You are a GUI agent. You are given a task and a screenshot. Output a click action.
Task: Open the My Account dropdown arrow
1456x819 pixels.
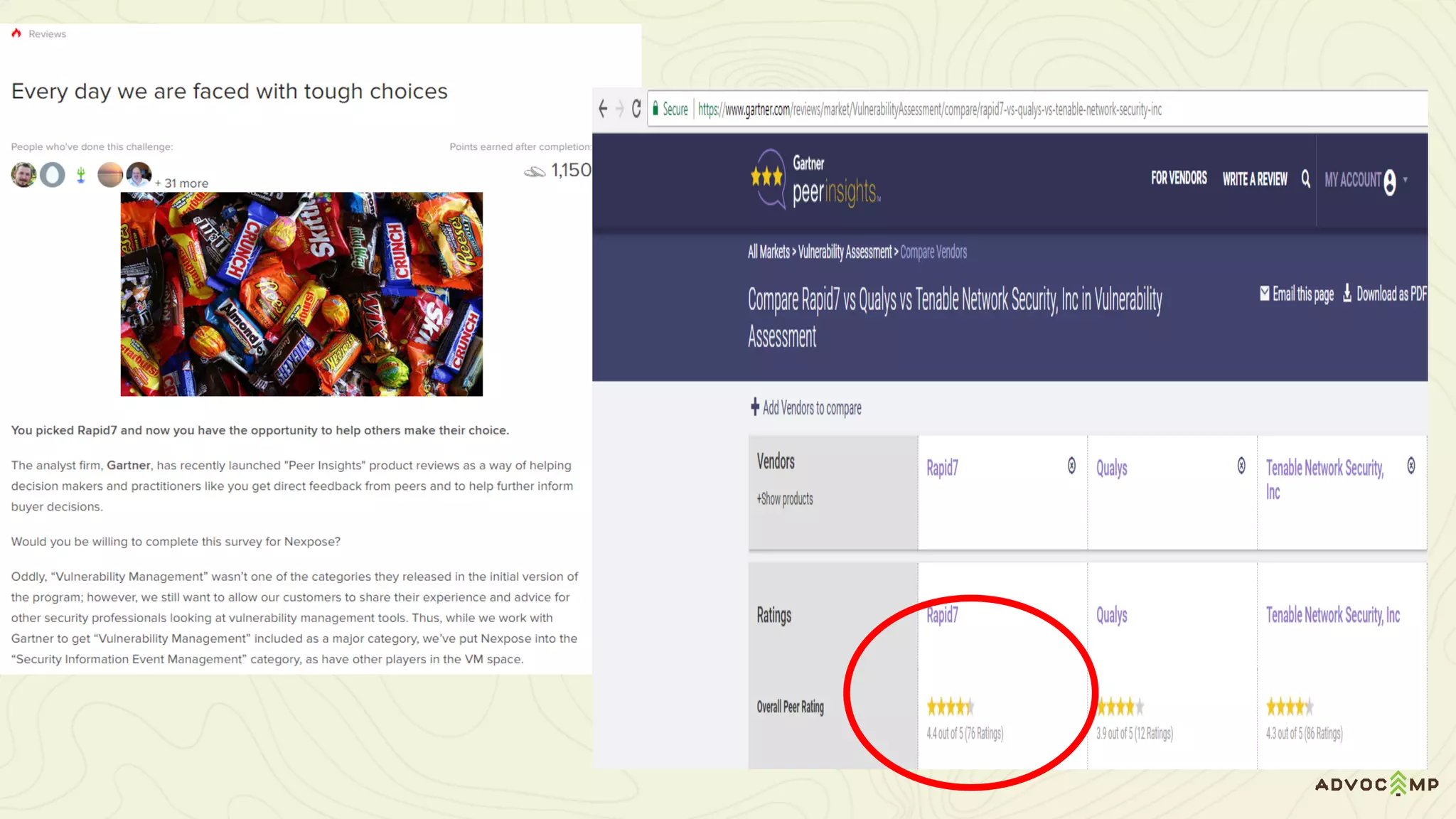pyautogui.click(x=1406, y=179)
